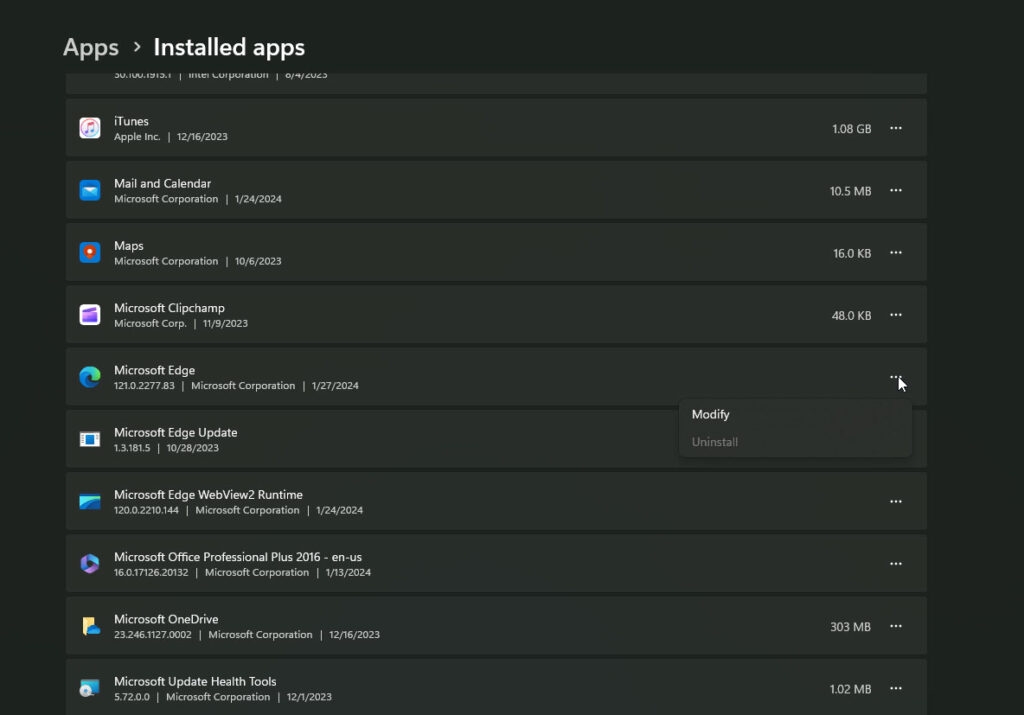Go back to Apps in the breadcrumb
This screenshot has height=715, width=1024.
[x=91, y=48]
